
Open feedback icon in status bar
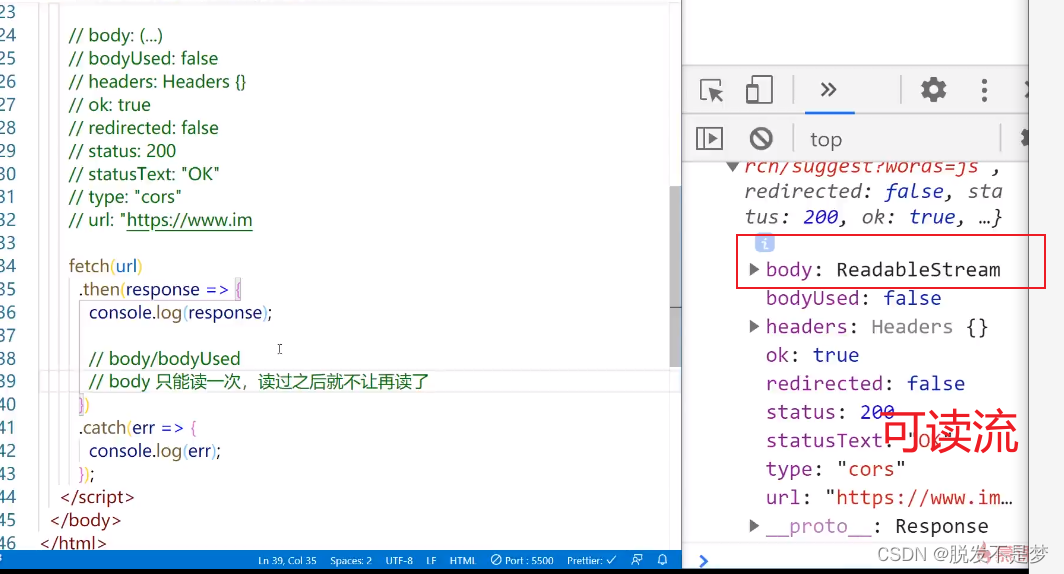tap(636, 560)
